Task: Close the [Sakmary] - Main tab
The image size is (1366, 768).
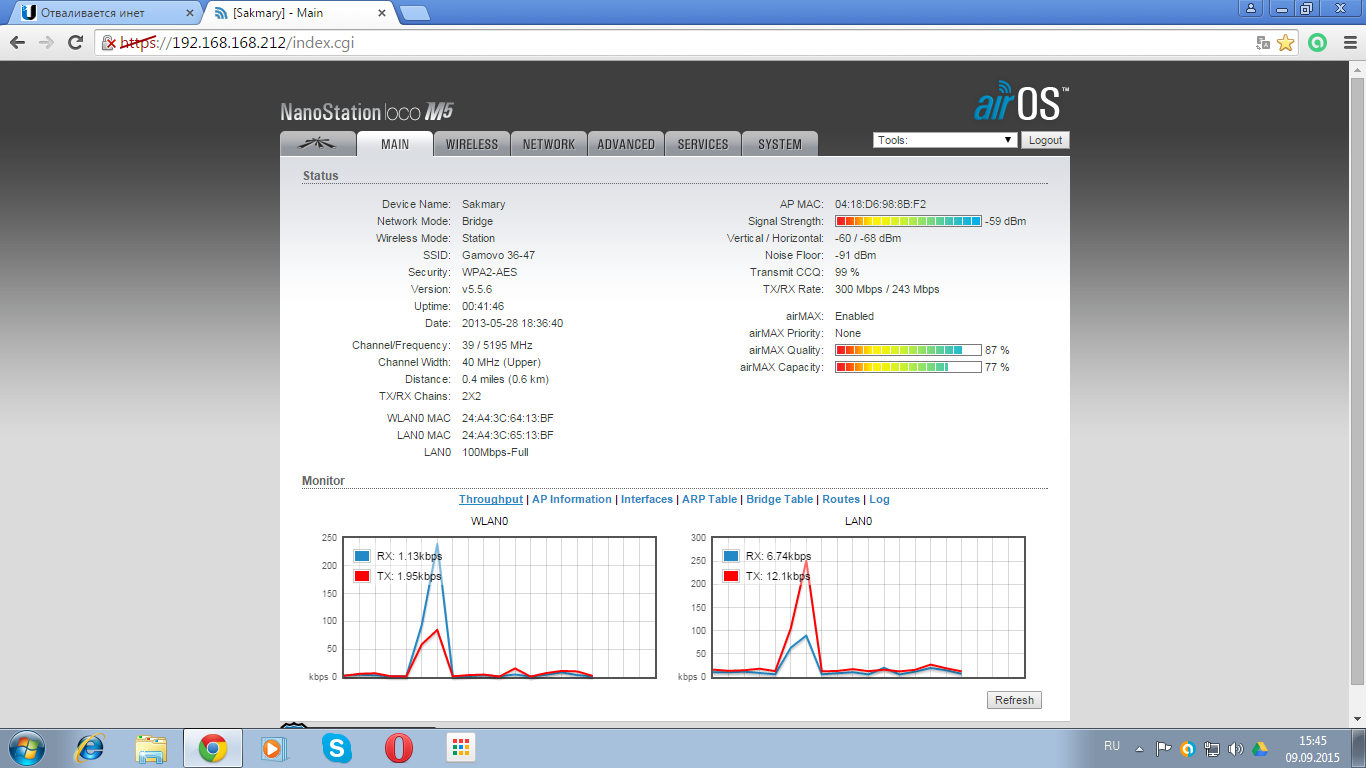Action: coord(383,13)
